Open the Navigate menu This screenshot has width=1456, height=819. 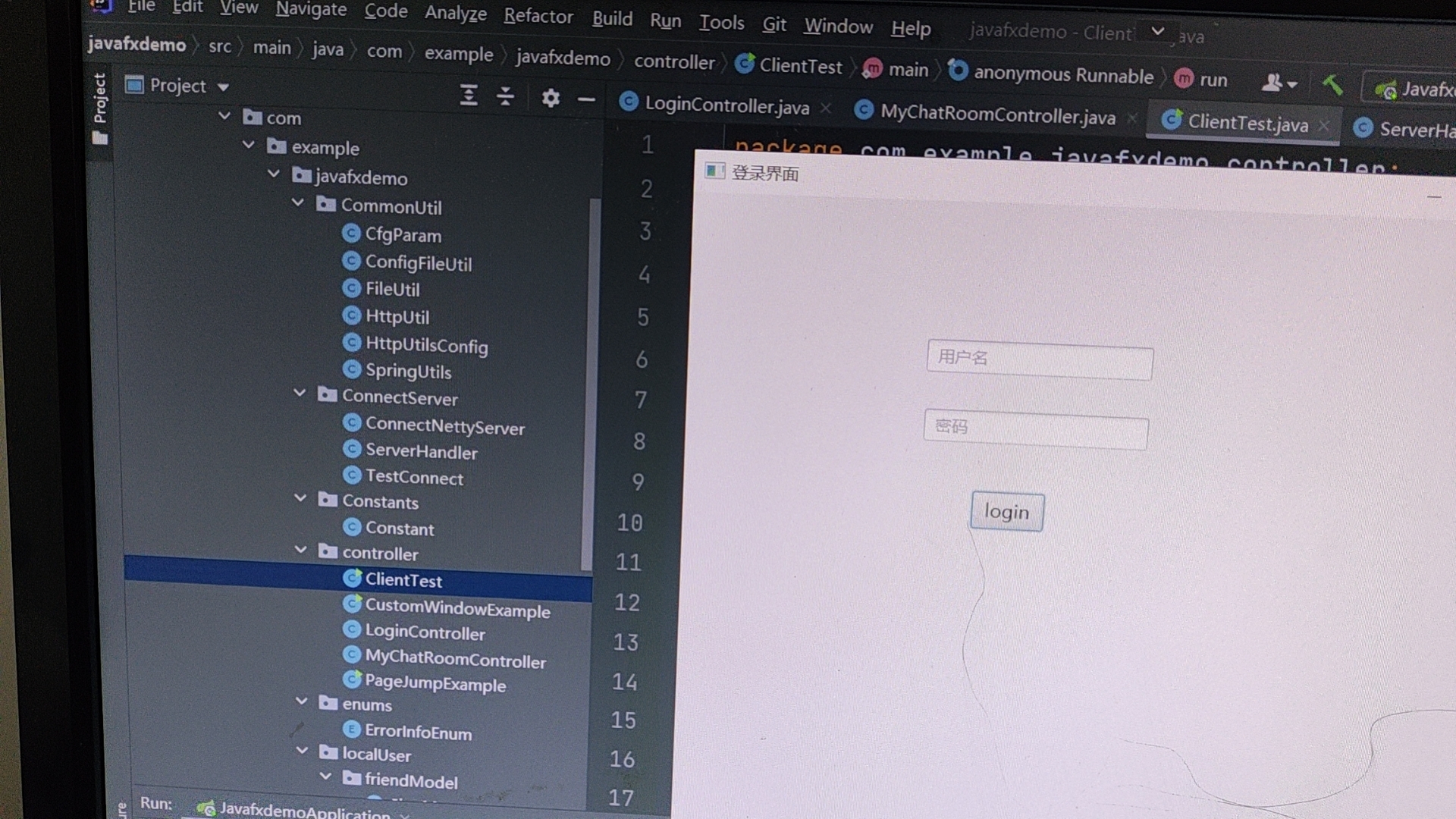[311, 9]
